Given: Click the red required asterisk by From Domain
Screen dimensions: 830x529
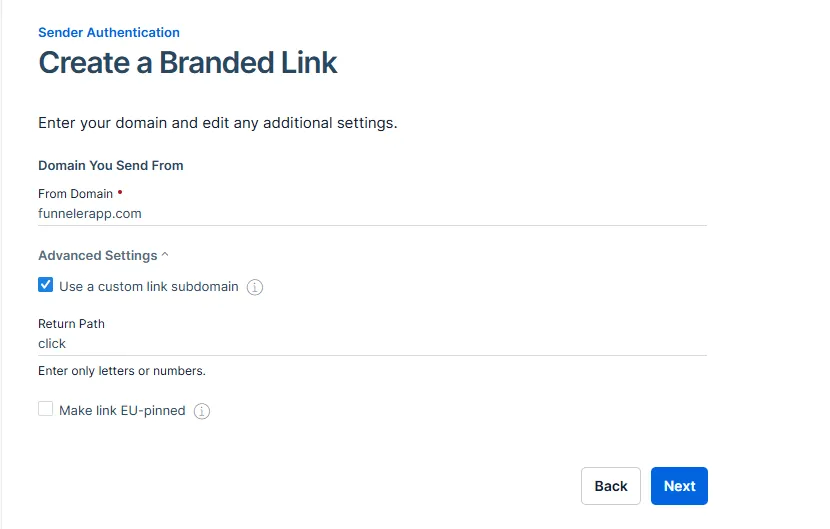Looking at the screenshot, I should pyautogui.click(x=120, y=193).
